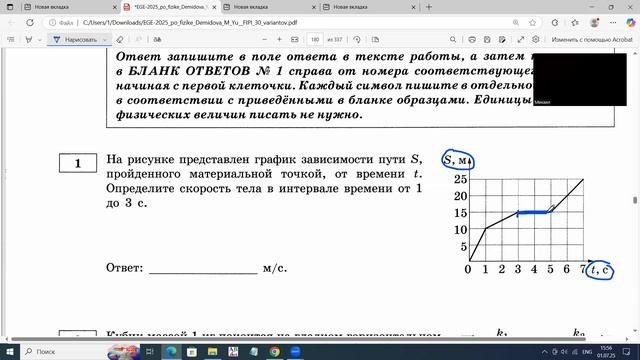The width and height of the screenshot is (640, 360).
Task: Open a new browser tab with plus
Action: tap(429, 7)
